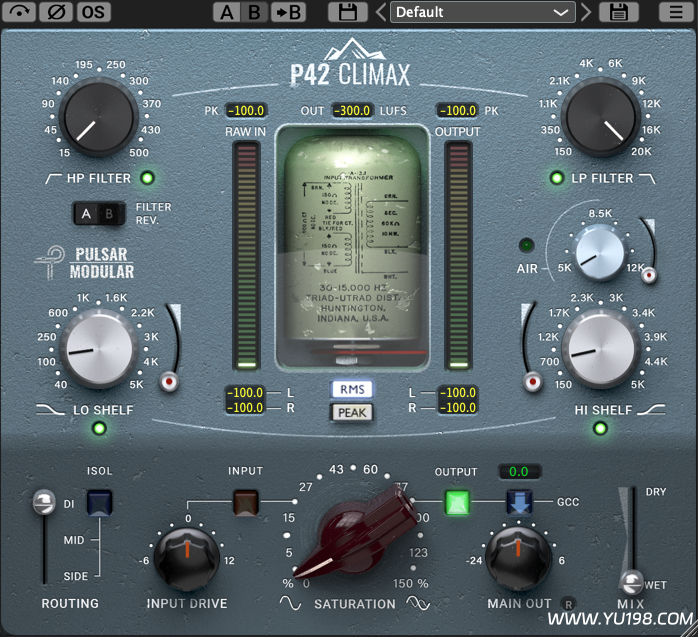The image size is (698, 637).
Task: Click the SIDE routing label
Action: tap(76, 576)
